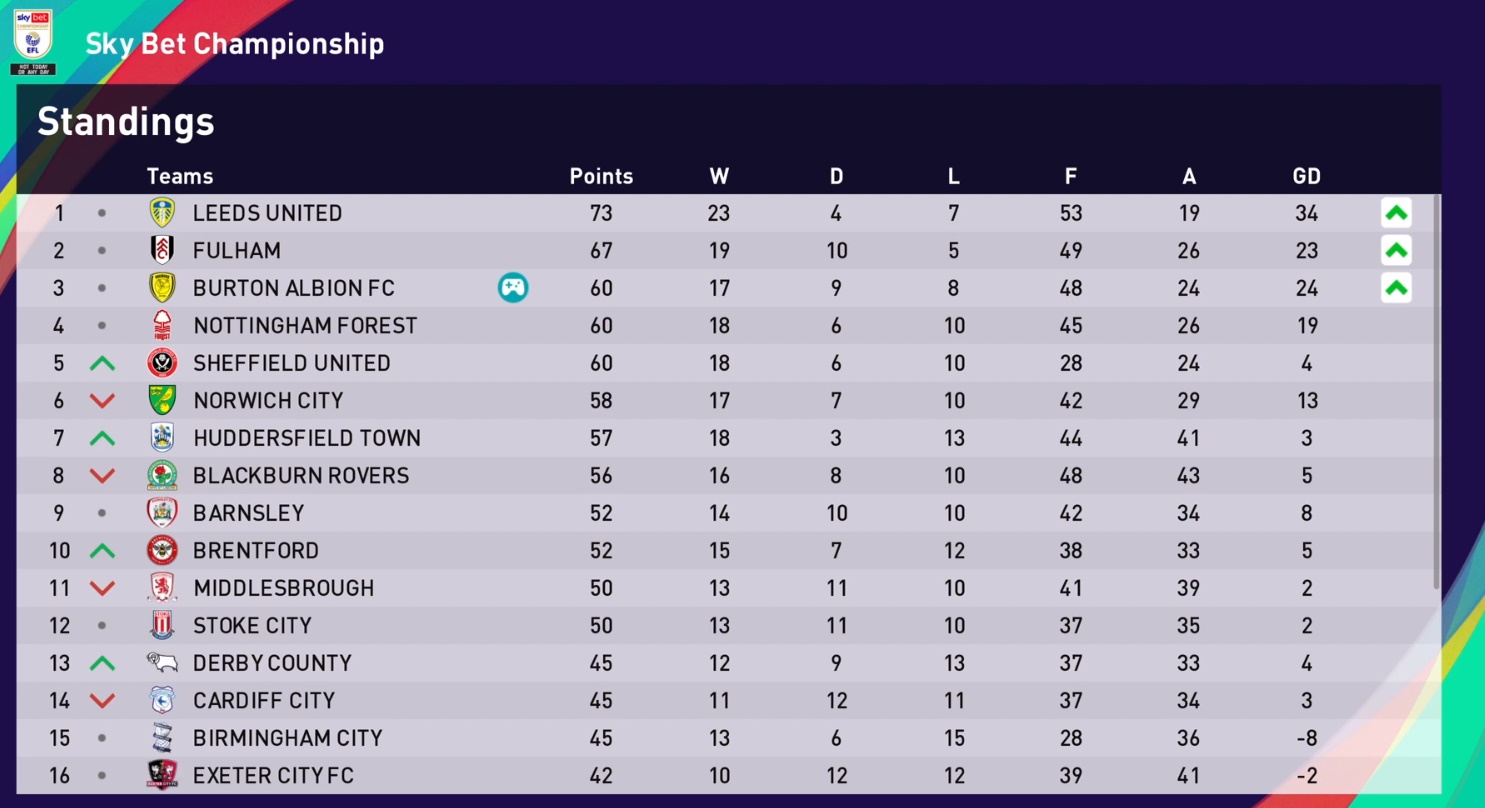Click the red down arrow beside Norwich City
This screenshot has height=808, width=1485.
coord(102,401)
